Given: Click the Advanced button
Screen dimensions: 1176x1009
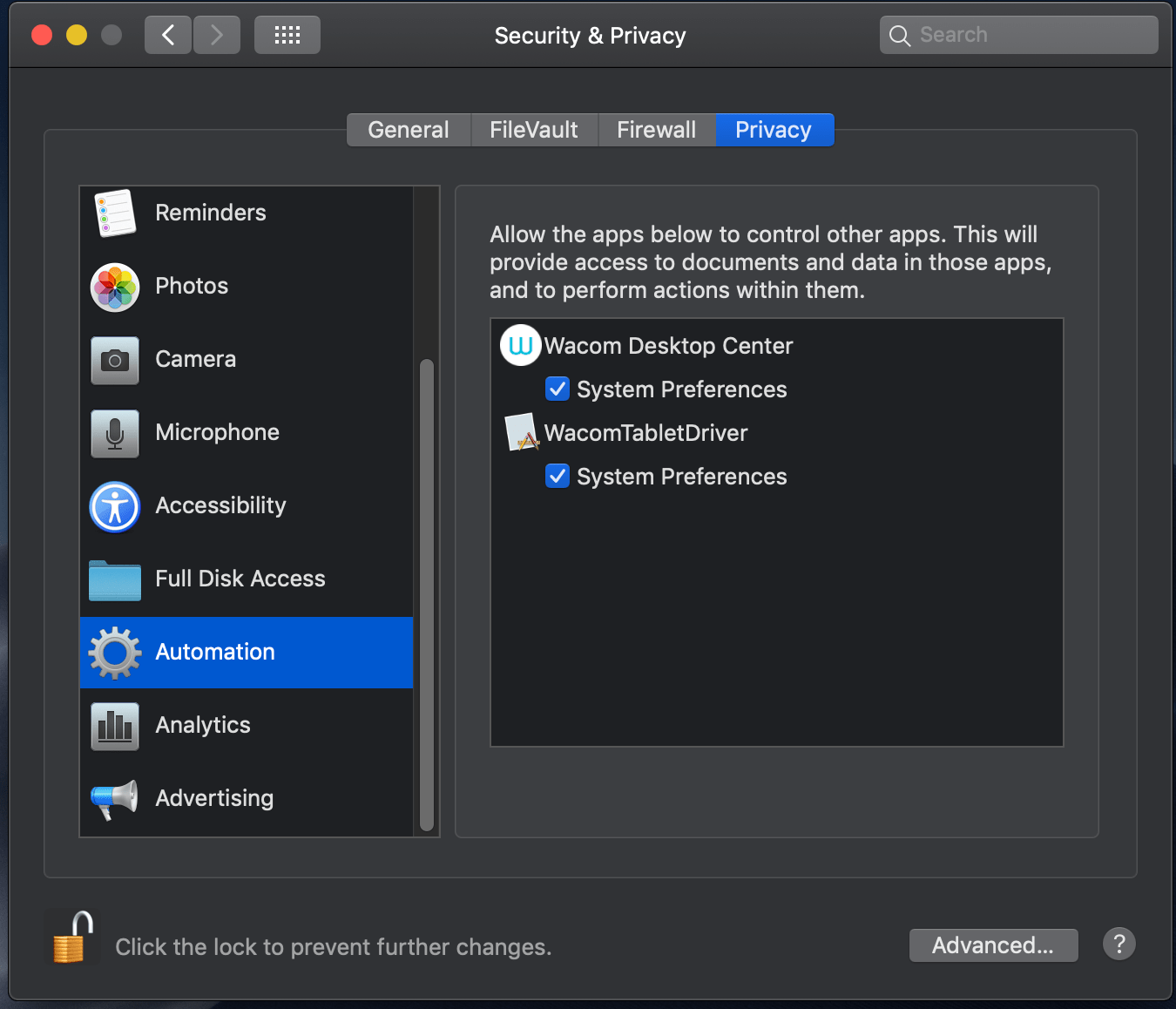Looking at the screenshot, I should [993, 945].
